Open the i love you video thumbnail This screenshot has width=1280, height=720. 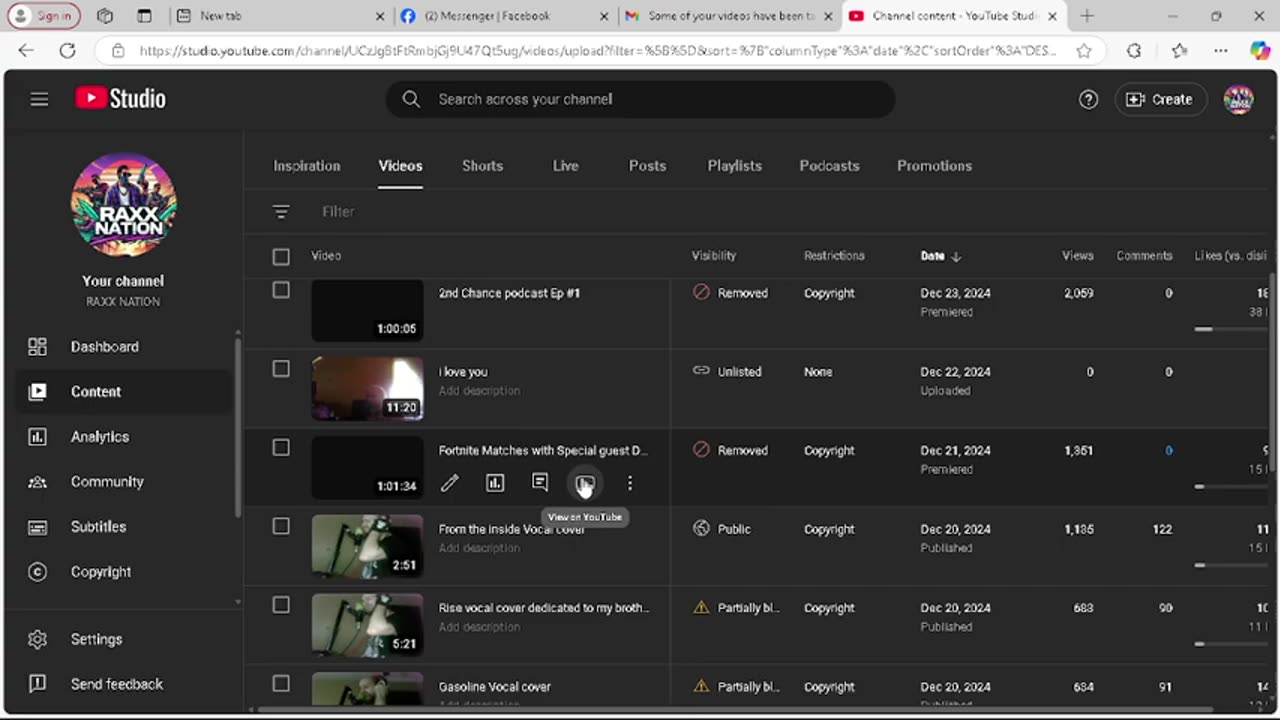367,387
